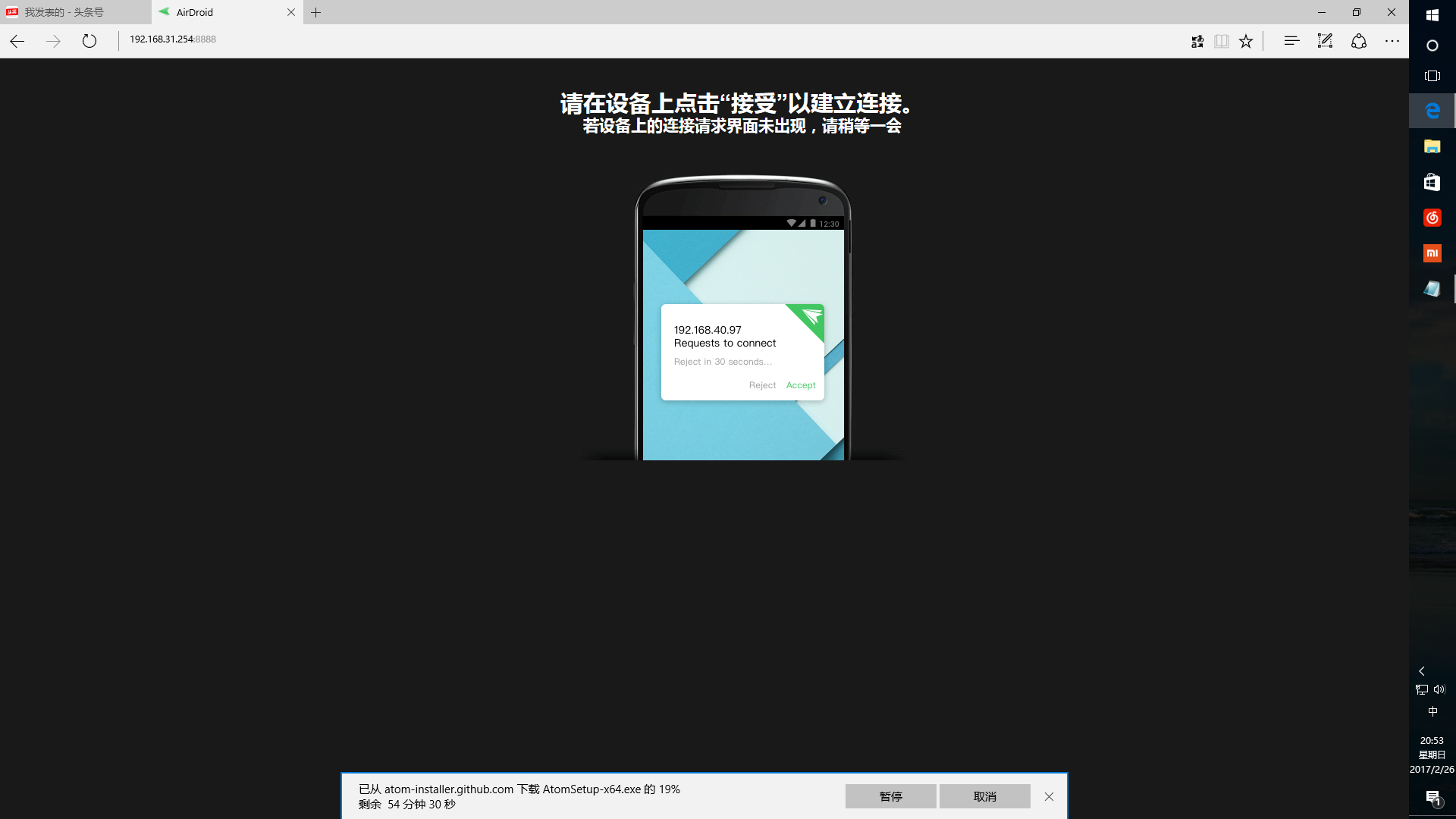Viewport: 1456px width, 819px height.
Task: Pause the AtomSetup download with 暂停
Action: pos(891,796)
